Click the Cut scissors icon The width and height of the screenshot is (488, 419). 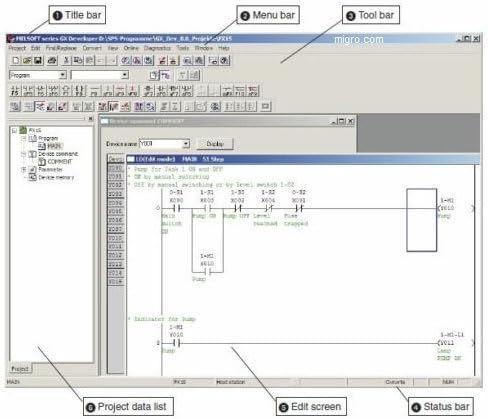click(x=66, y=60)
